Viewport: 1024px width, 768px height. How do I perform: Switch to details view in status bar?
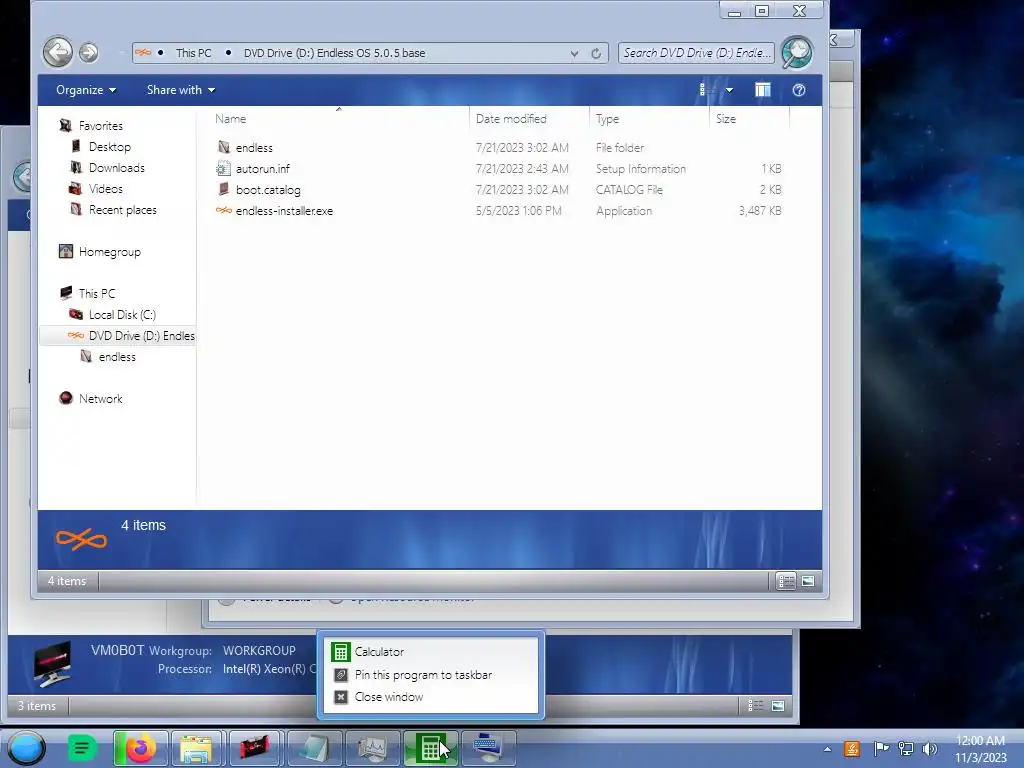tap(786, 581)
